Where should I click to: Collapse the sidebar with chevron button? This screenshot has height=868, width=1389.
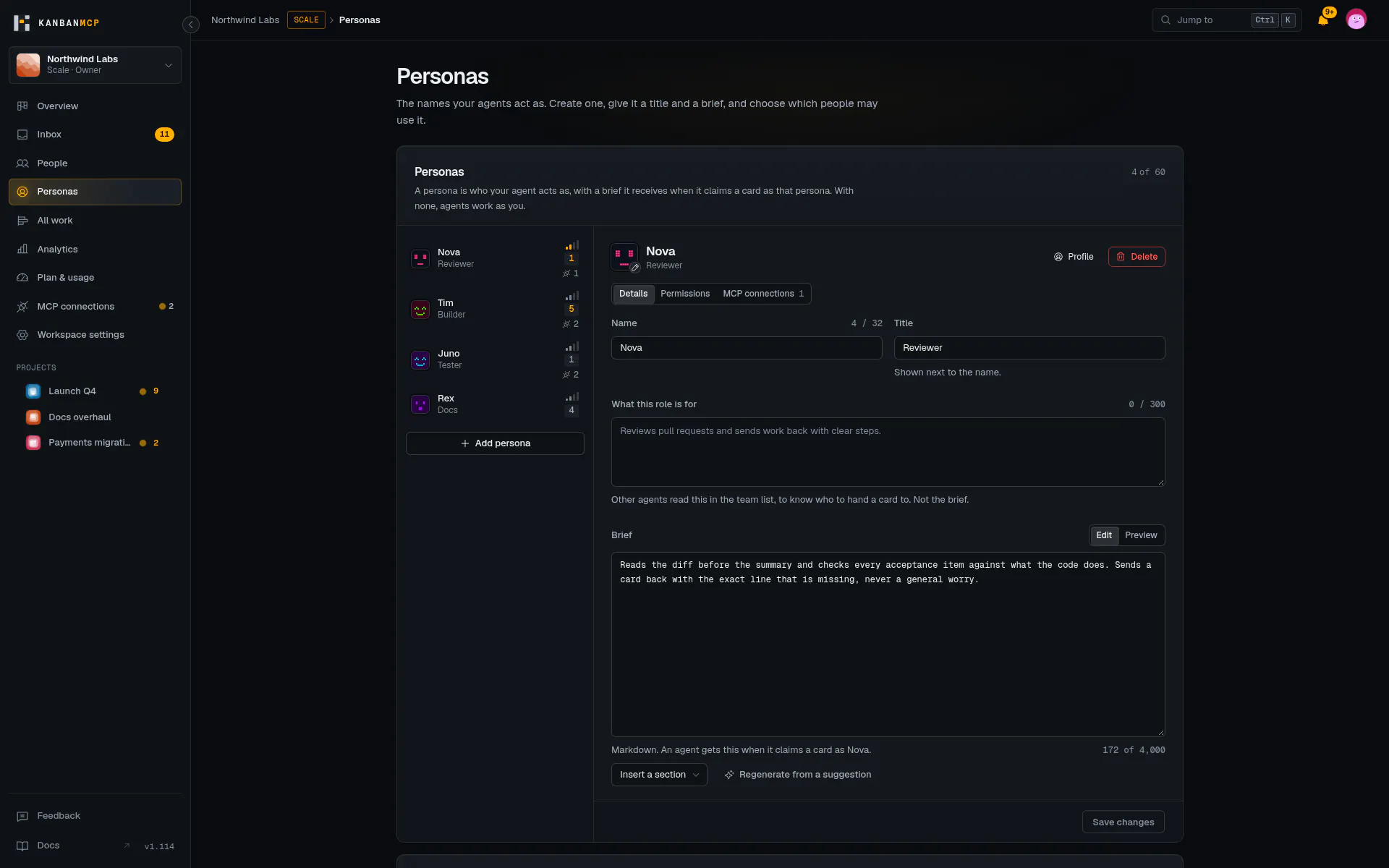point(191,25)
